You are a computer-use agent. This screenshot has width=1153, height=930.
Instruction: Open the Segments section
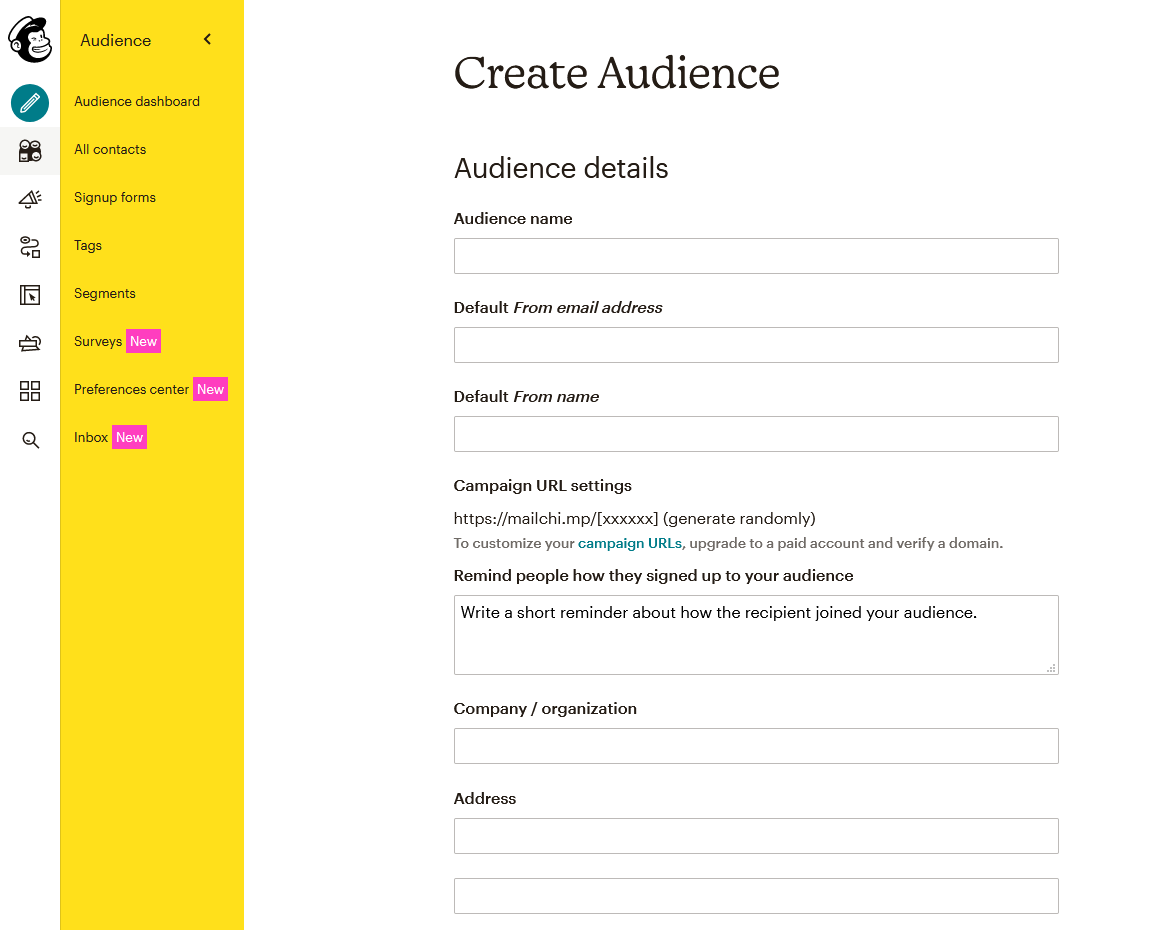click(104, 293)
